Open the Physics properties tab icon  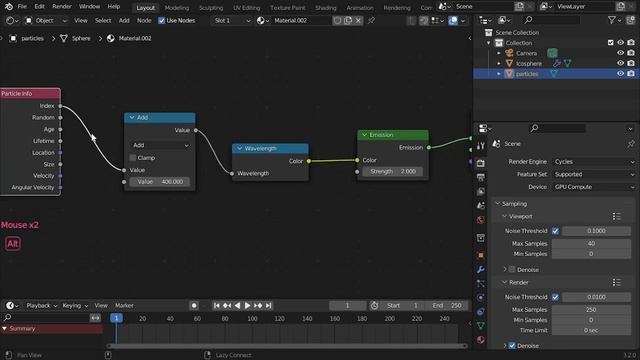point(480,298)
